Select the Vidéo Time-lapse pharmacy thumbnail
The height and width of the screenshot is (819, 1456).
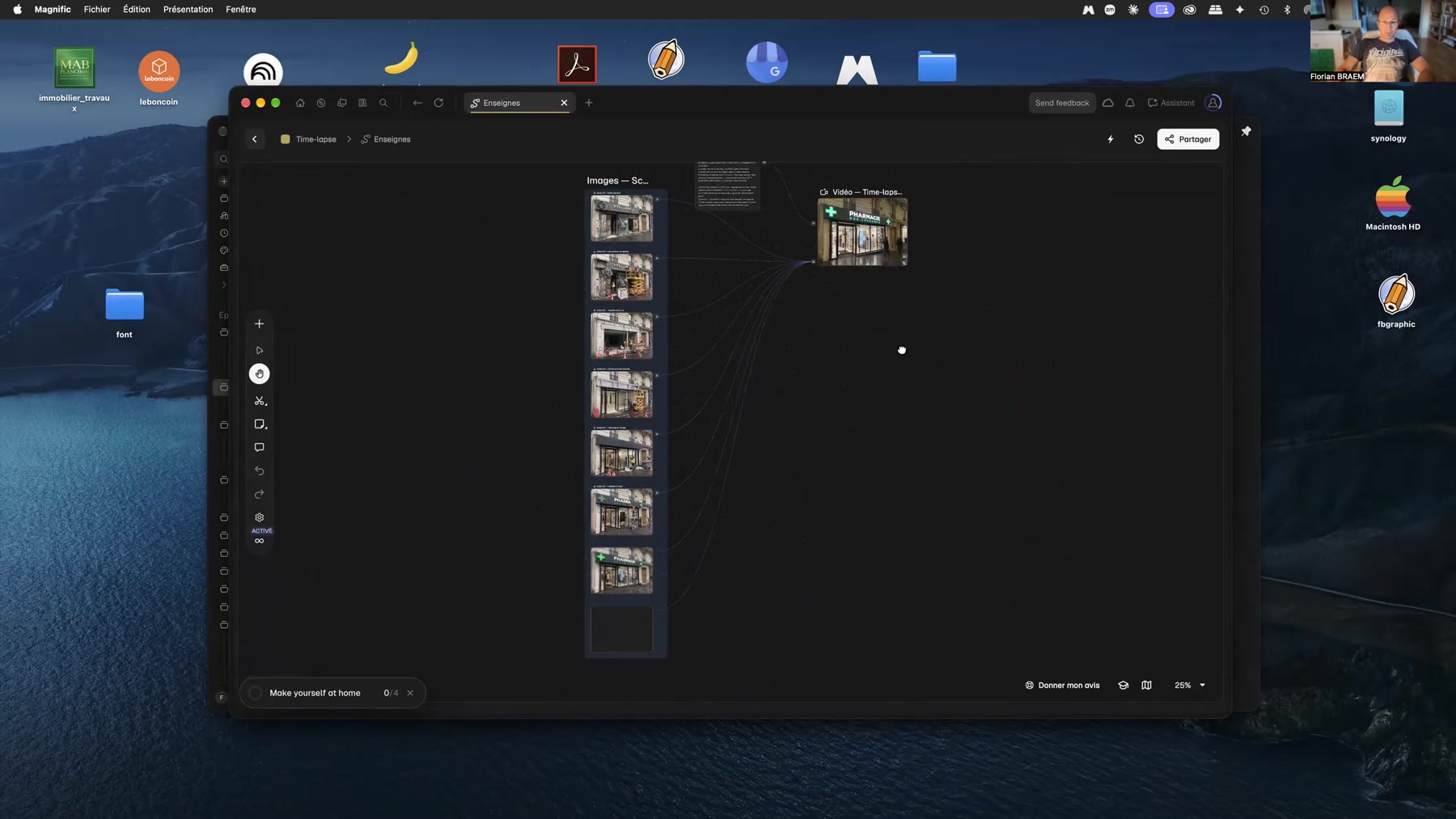tap(862, 232)
